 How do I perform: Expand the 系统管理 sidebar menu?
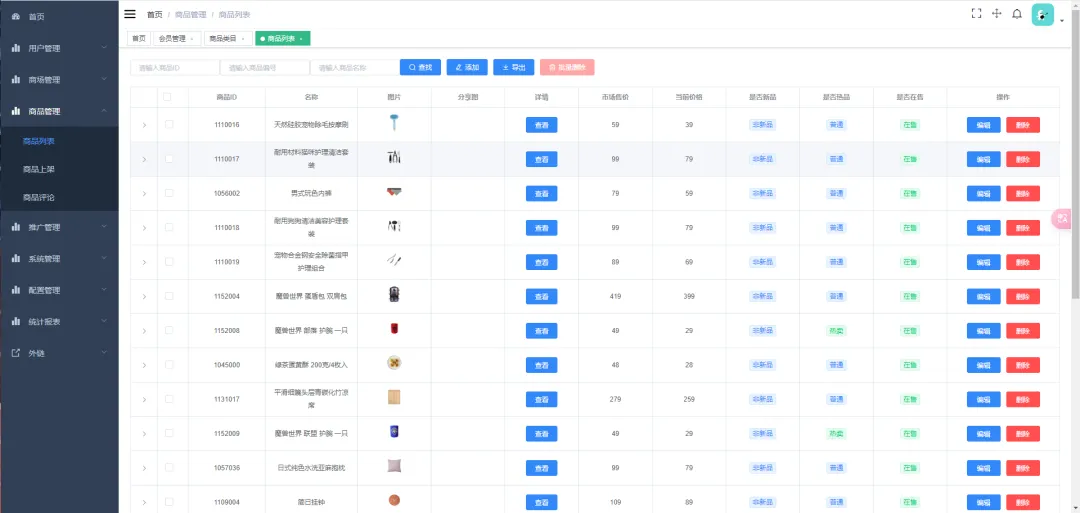[x=58, y=259]
